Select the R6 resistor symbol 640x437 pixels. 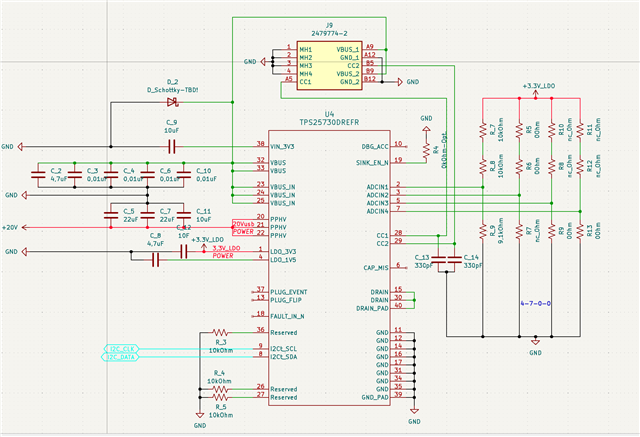[x=519, y=167]
